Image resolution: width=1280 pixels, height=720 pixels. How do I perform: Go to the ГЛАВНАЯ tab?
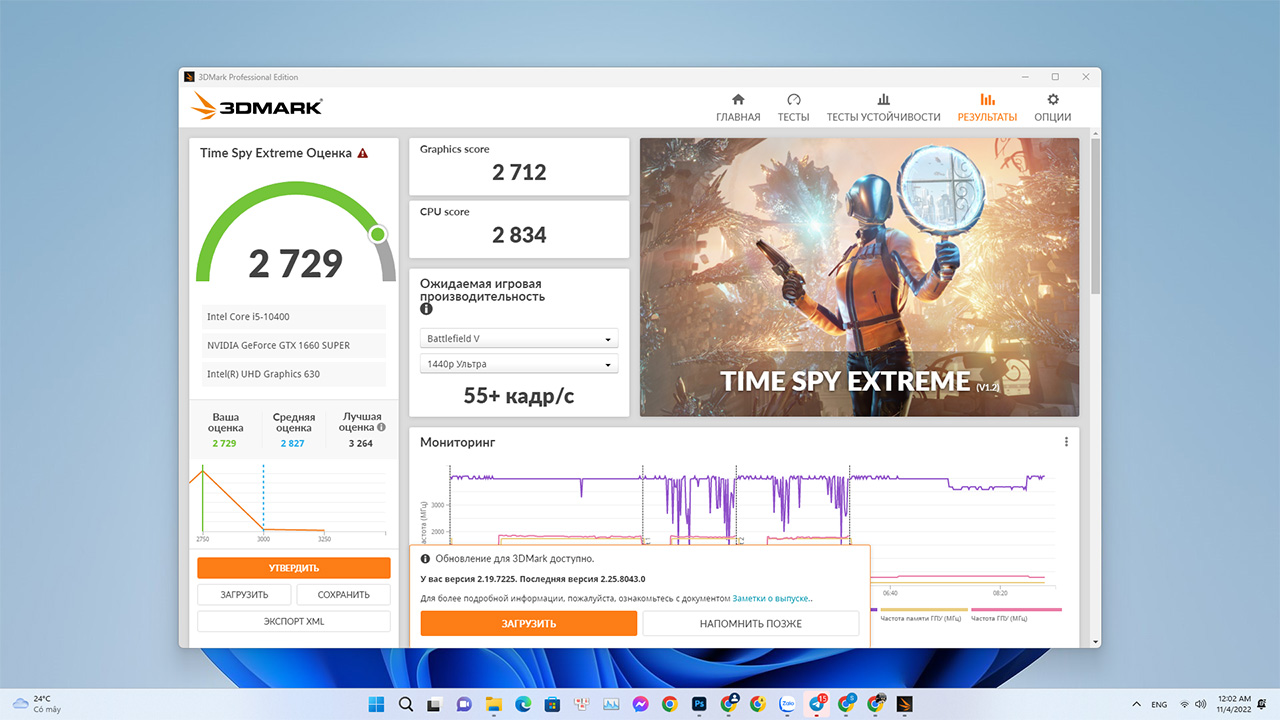click(738, 108)
